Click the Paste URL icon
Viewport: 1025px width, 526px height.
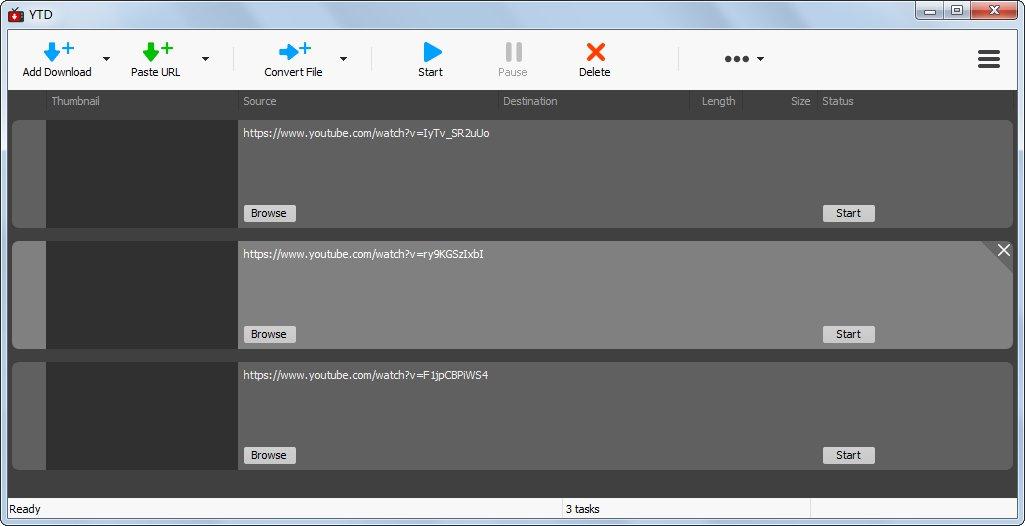[158, 51]
